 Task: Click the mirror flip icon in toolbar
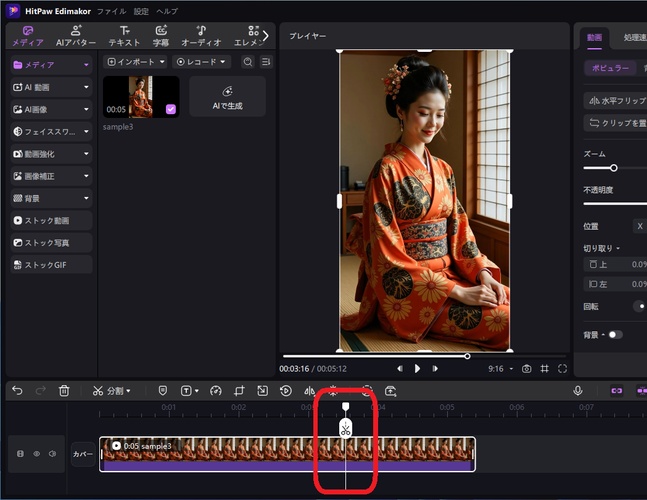click(x=309, y=391)
